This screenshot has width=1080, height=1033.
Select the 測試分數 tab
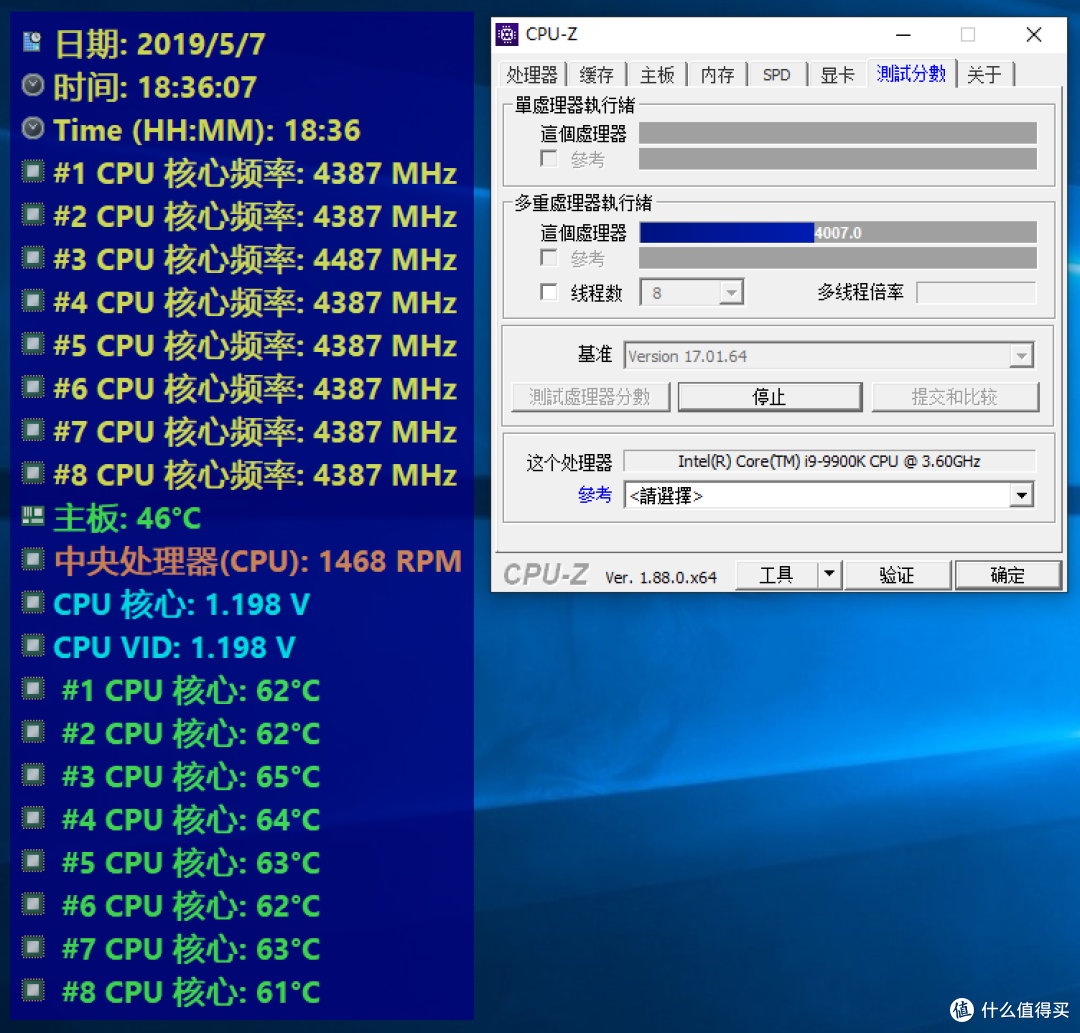pyautogui.click(x=911, y=73)
